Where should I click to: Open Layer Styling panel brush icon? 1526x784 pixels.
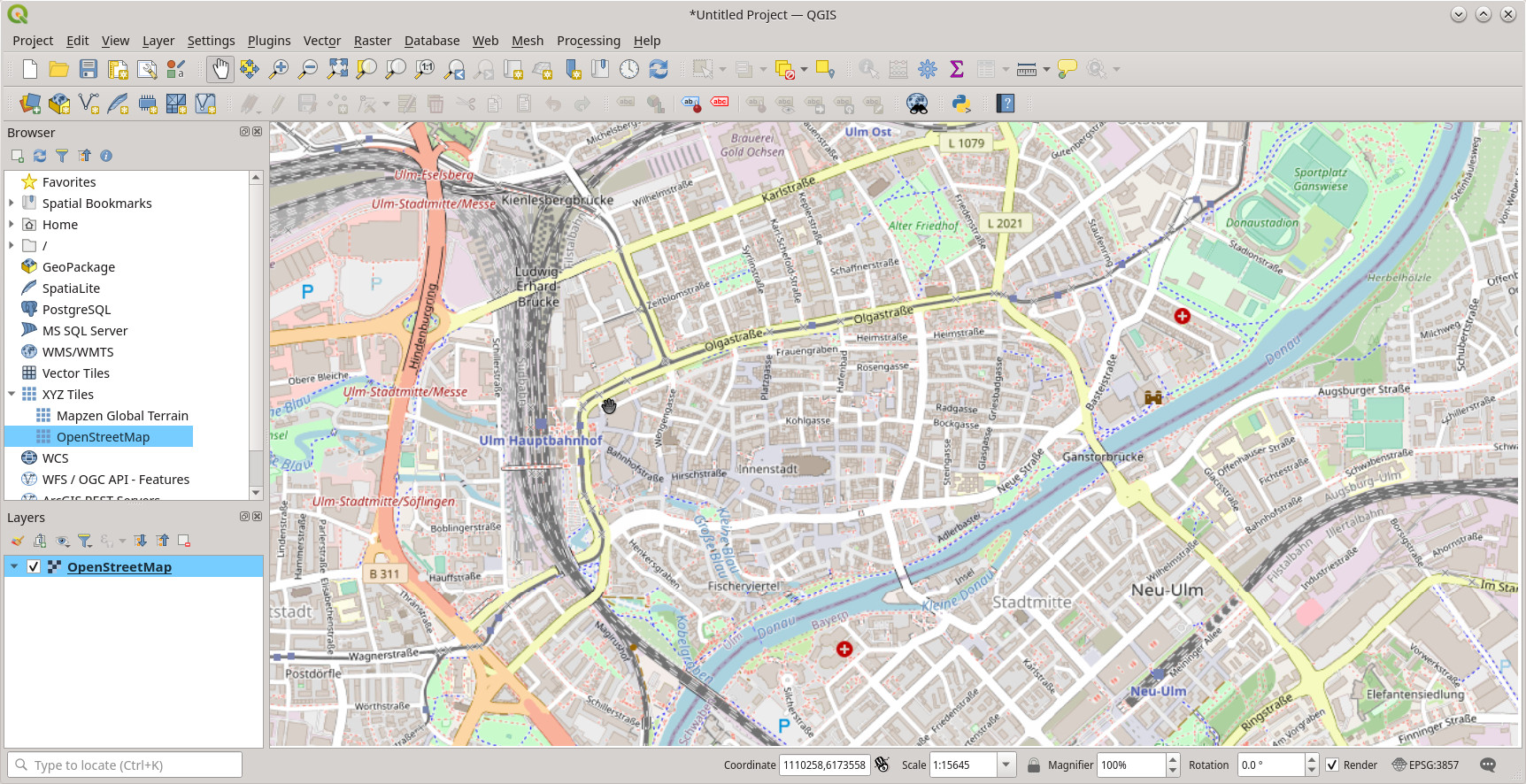point(18,541)
